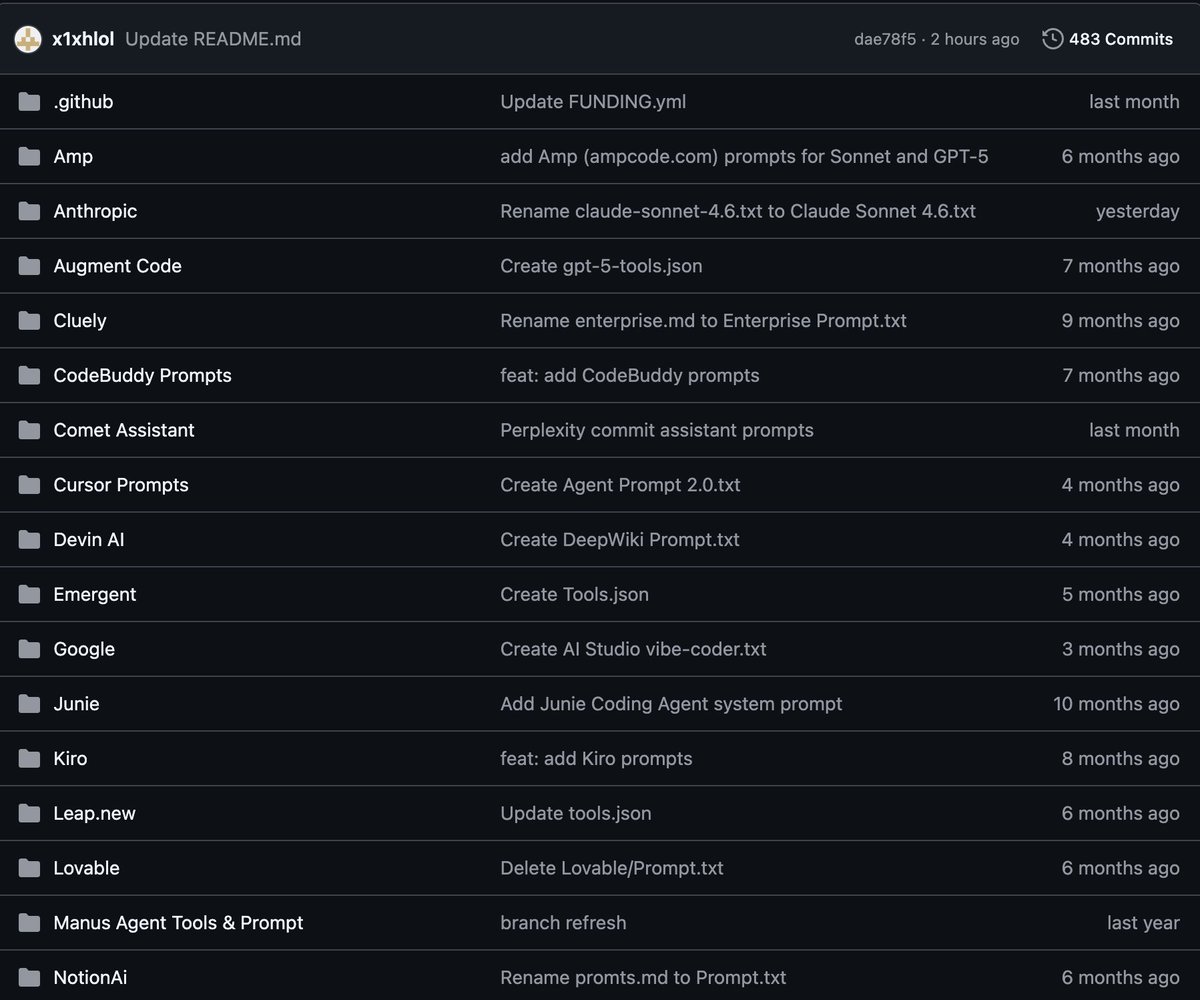This screenshot has width=1200, height=1000.
Task: Click the folder icon beside Devin AI
Action: click(29, 540)
